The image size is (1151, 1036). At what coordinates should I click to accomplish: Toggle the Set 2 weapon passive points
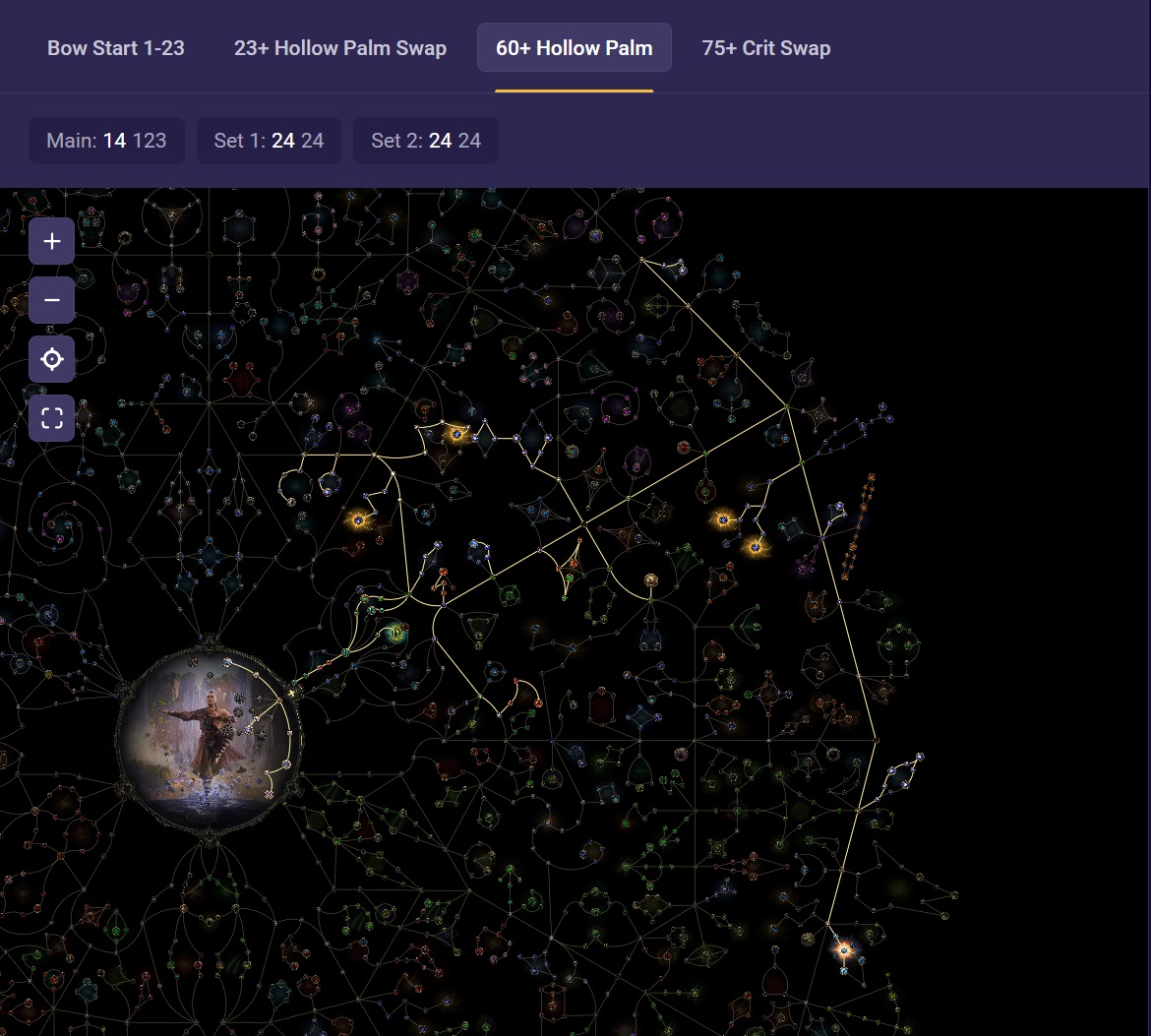coord(425,141)
